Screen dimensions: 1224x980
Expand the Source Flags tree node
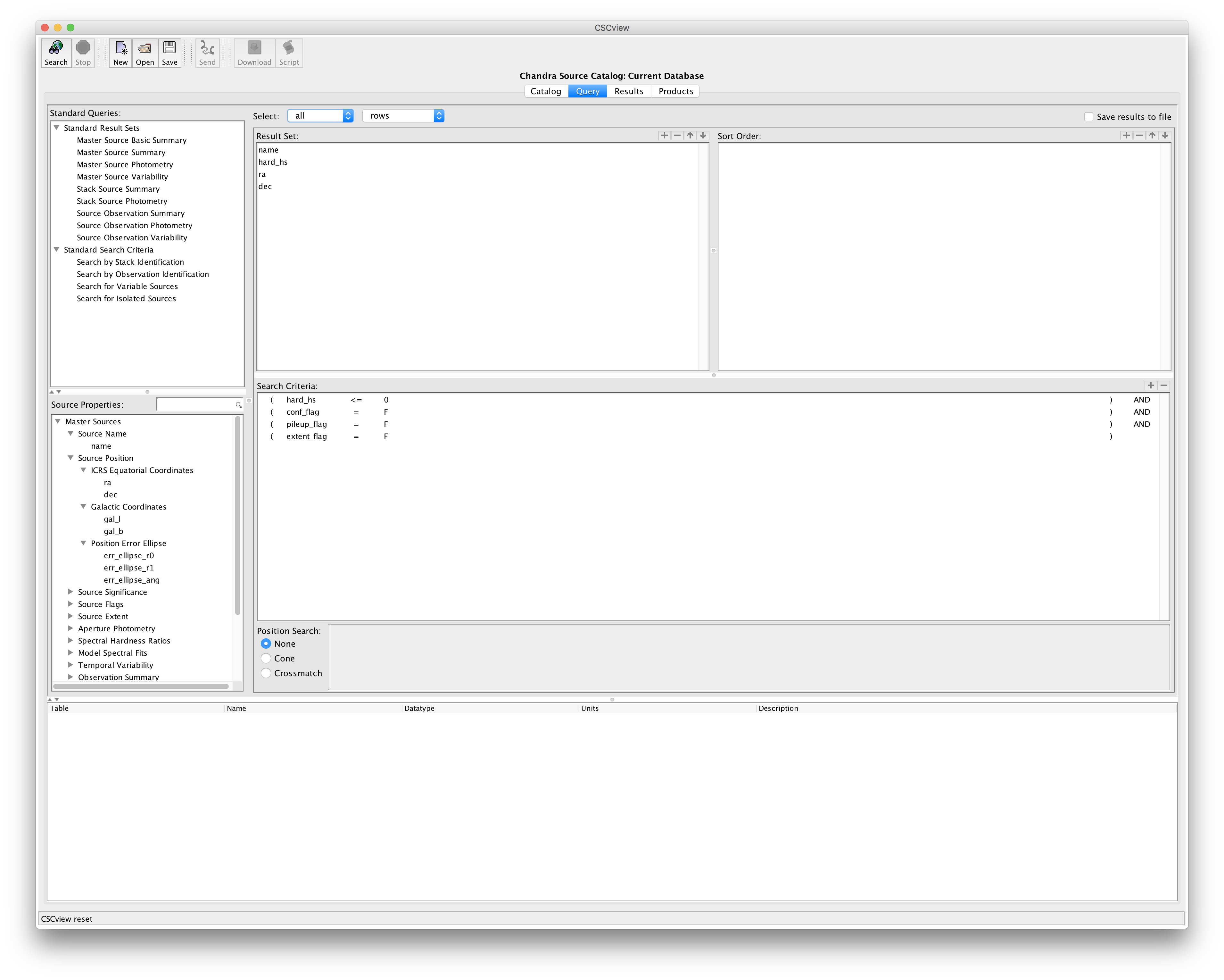(70, 604)
